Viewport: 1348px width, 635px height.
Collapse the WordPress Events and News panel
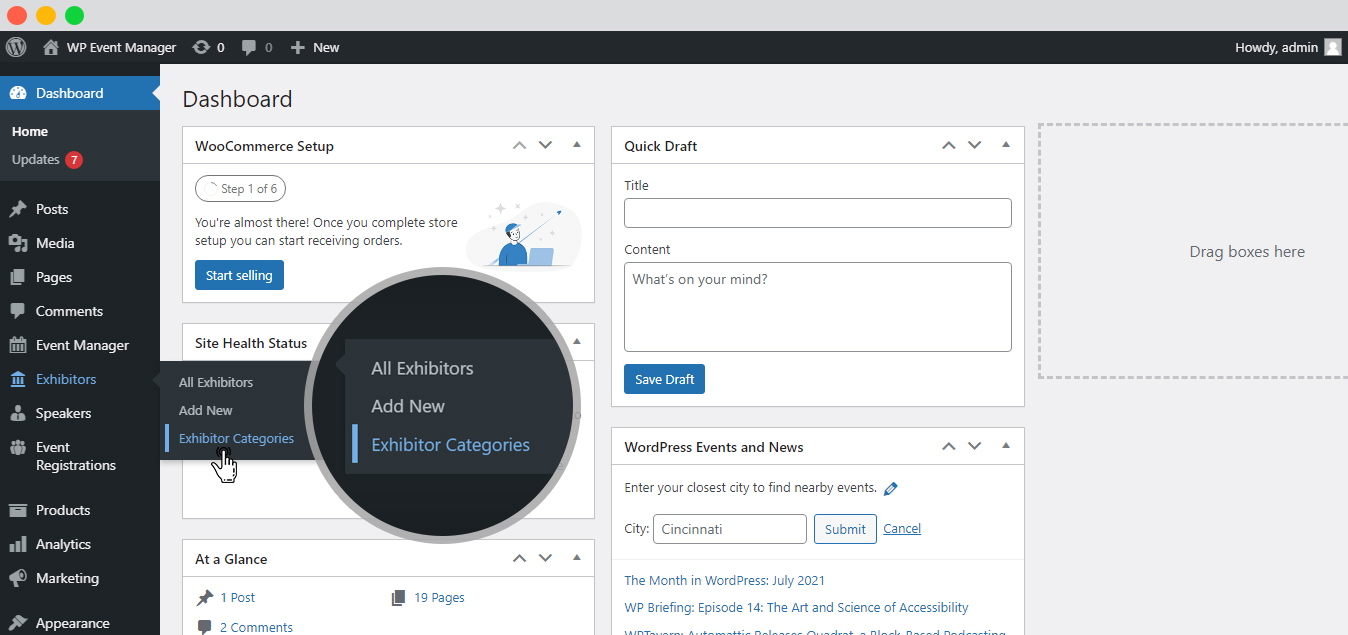pos(1007,446)
